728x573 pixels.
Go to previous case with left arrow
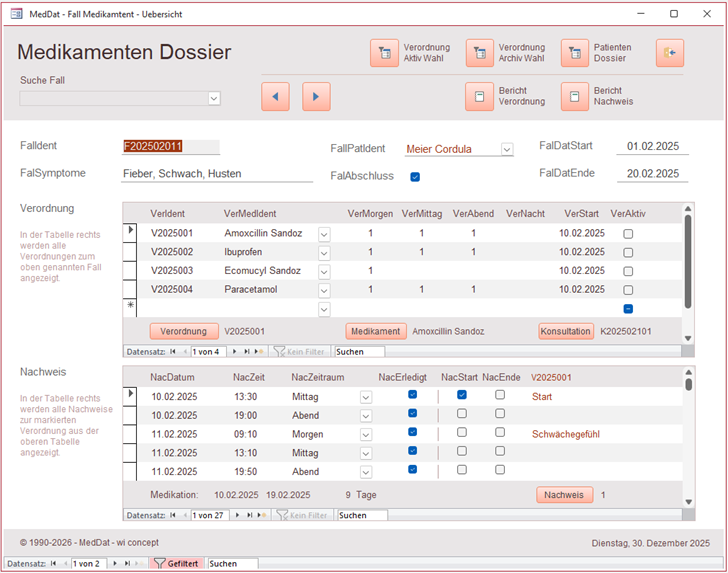click(x=275, y=96)
